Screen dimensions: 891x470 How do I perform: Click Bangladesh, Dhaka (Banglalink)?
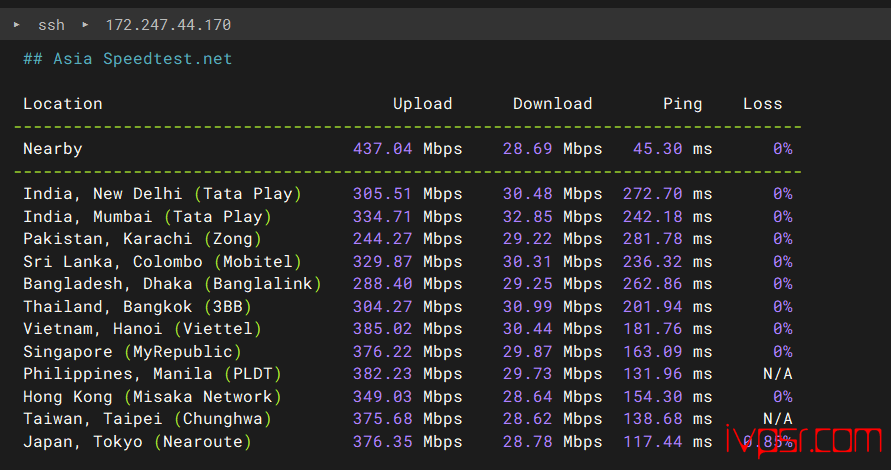172,284
